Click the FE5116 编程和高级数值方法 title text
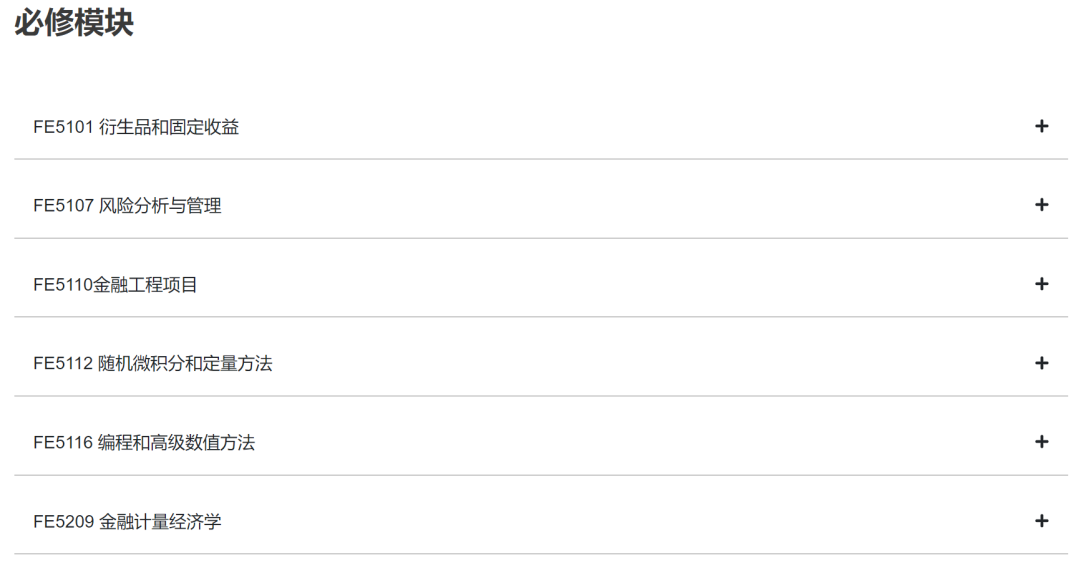This screenshot has width=1080, height=565. (144, 443)
